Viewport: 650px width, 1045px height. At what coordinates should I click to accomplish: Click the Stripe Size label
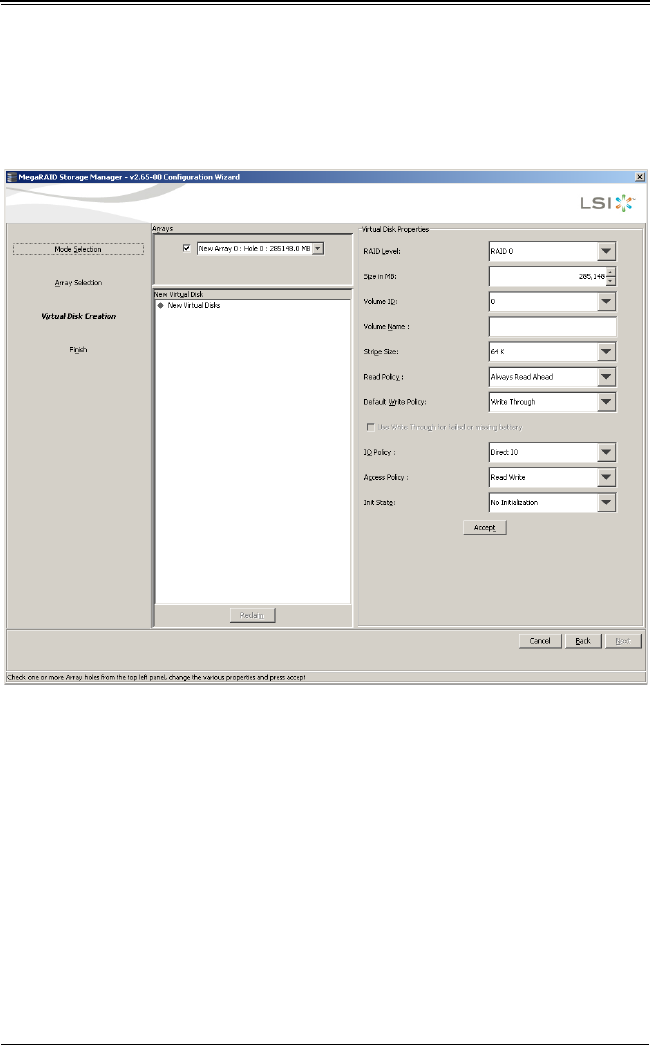point(381,352)
